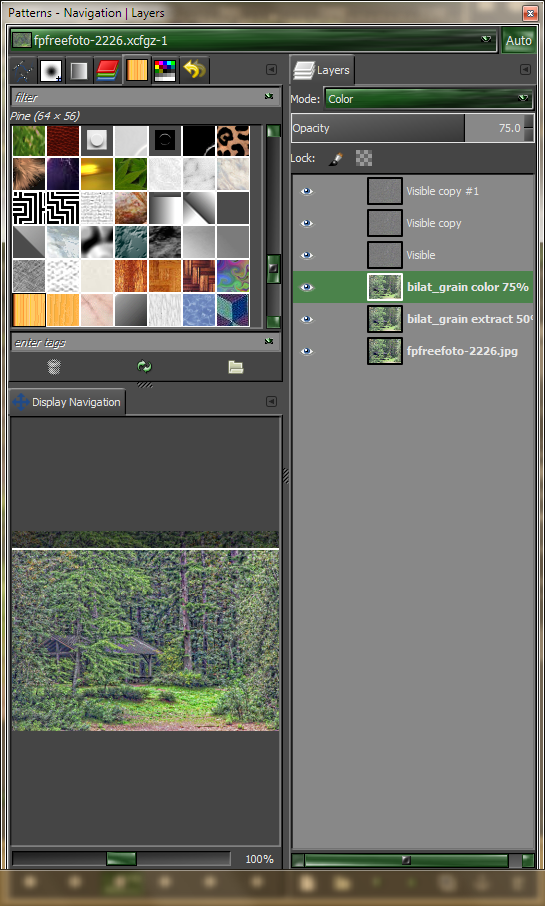This screenshot has width=545, height=906.
Task: Open the Gradients dock tab
Action: point(79,70)
